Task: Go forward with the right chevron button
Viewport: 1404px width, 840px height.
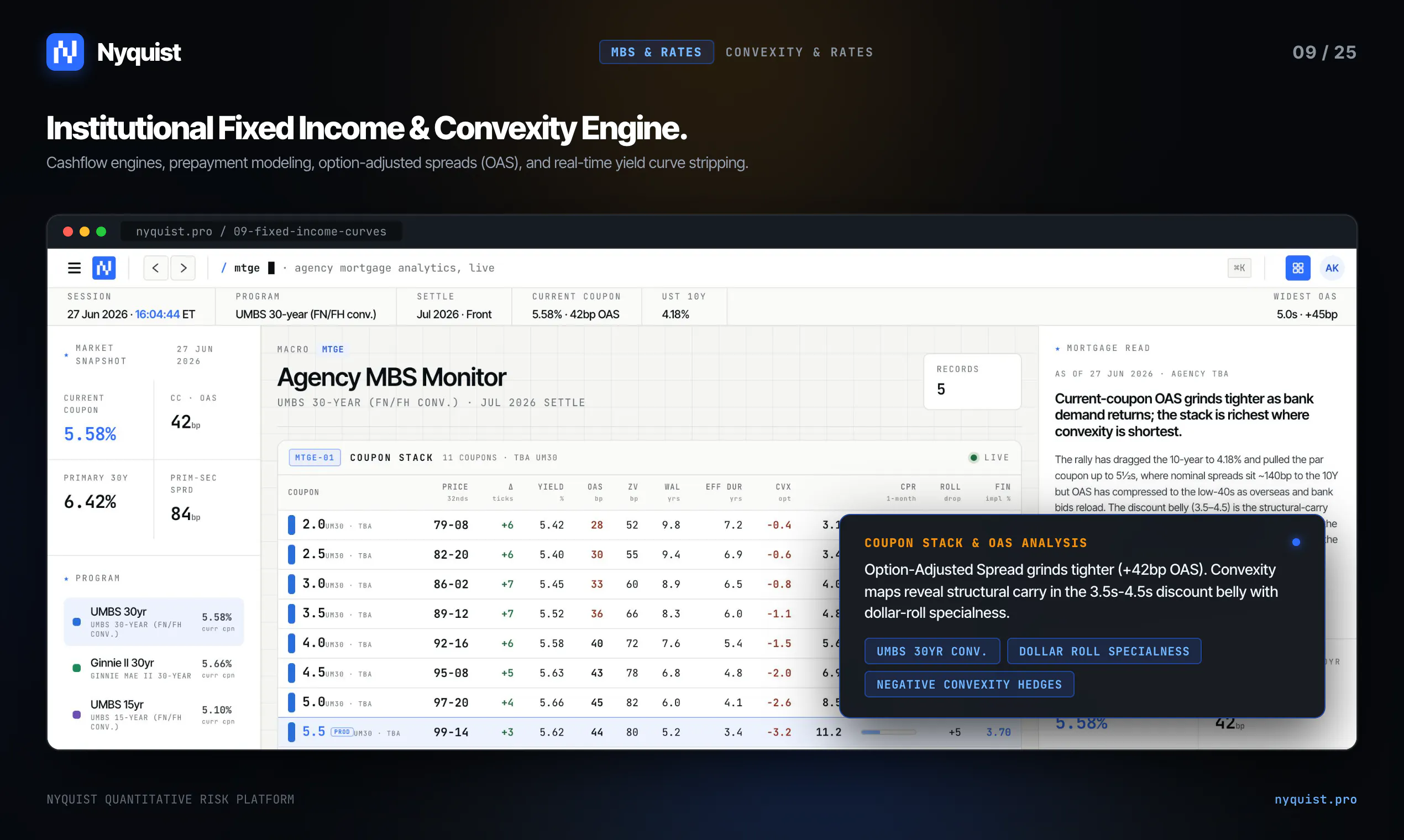Action: pyautogui.click(x=184, y=267)
